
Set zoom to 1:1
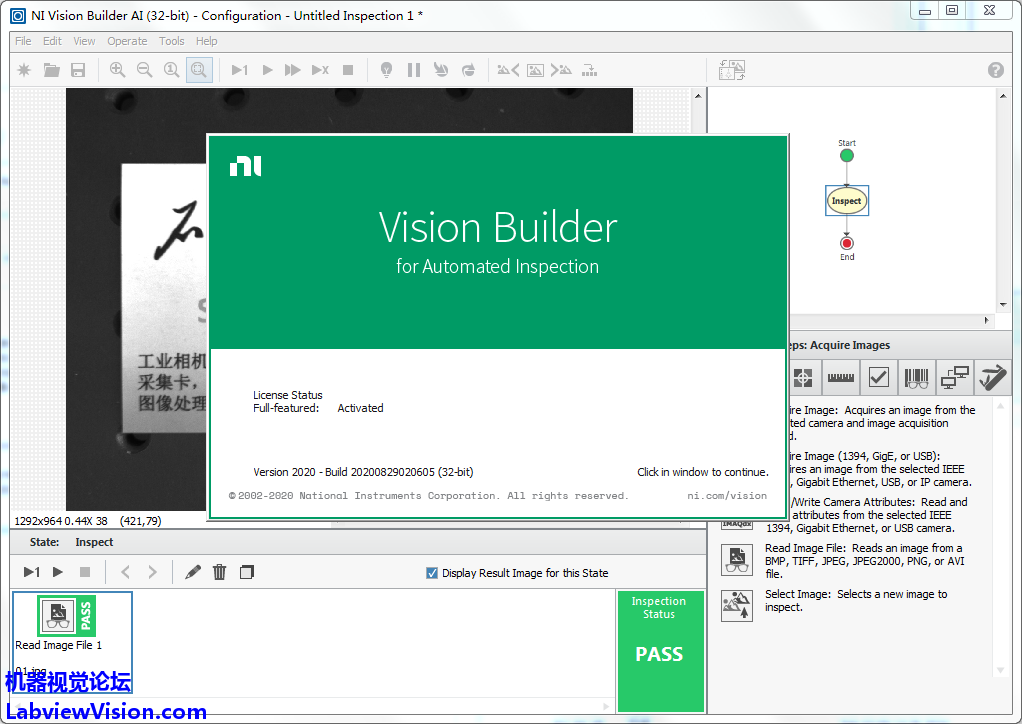point(171,70)
